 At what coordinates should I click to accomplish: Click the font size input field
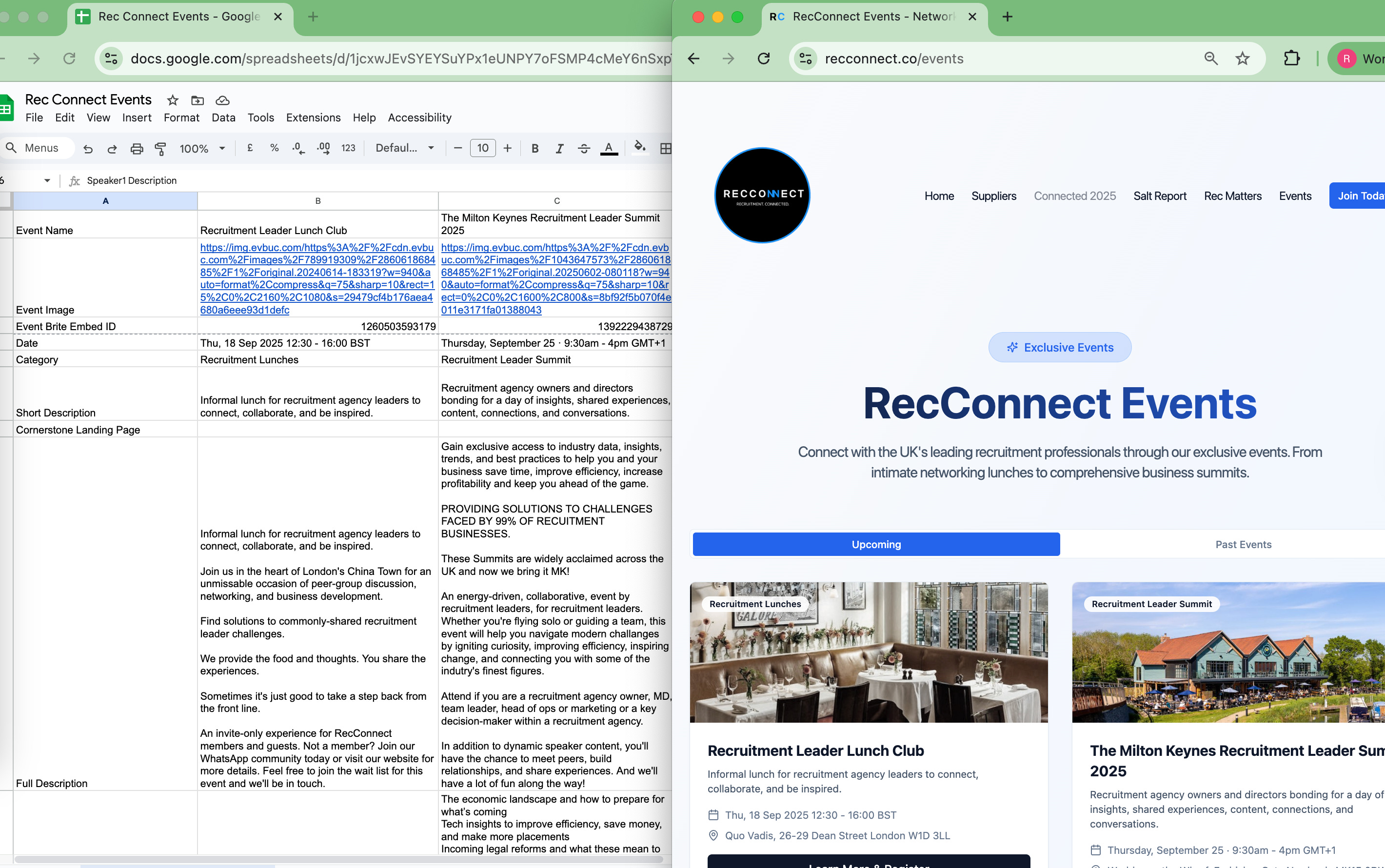pyautogui.click(x=483, y=148)
